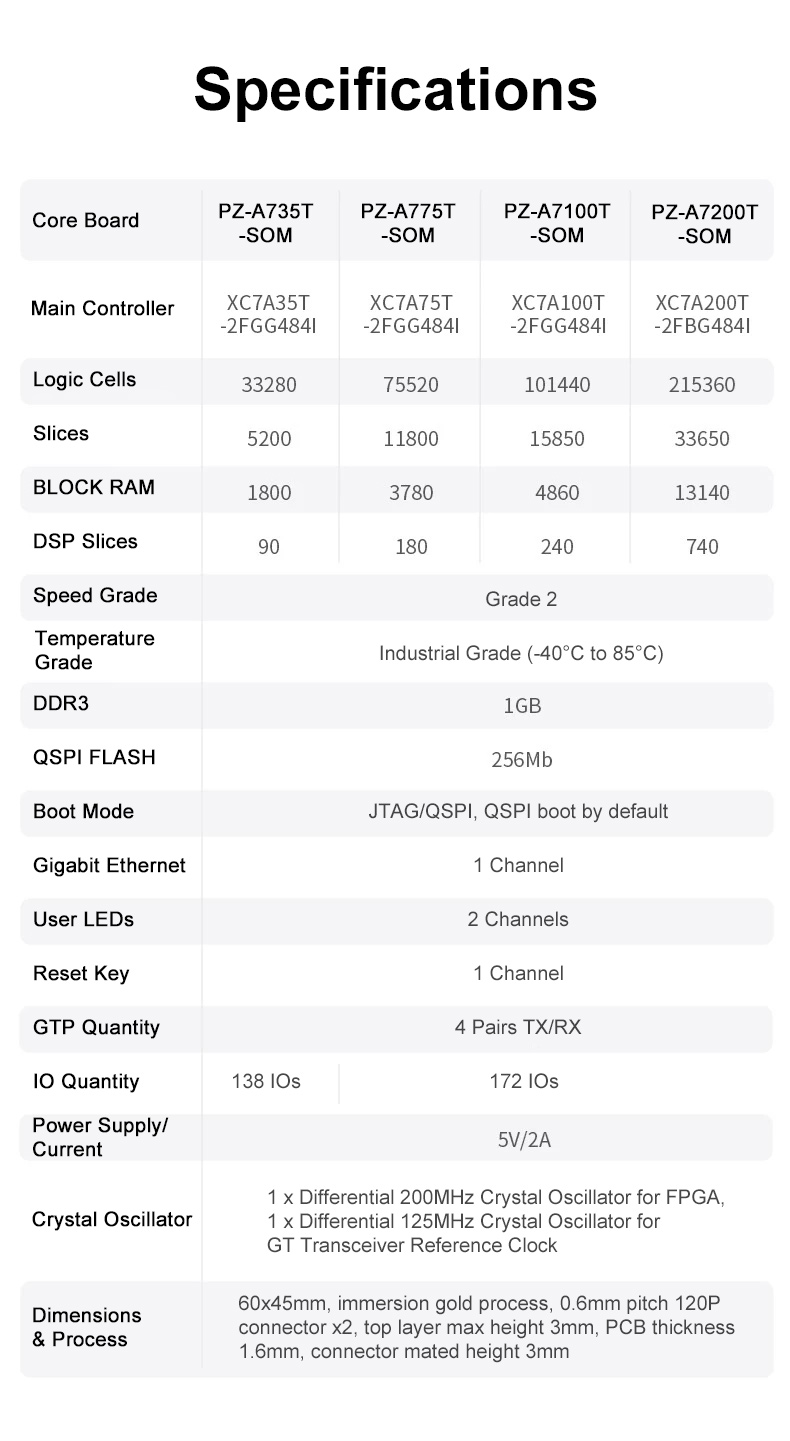Click the 138 IOs cell
790x1441 pixels.
click(265, 1081)
